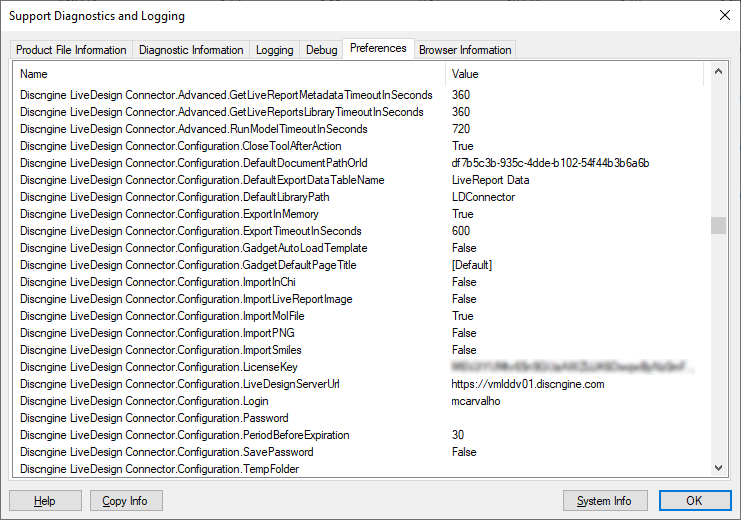Click the value 600

tap(461, 231)
